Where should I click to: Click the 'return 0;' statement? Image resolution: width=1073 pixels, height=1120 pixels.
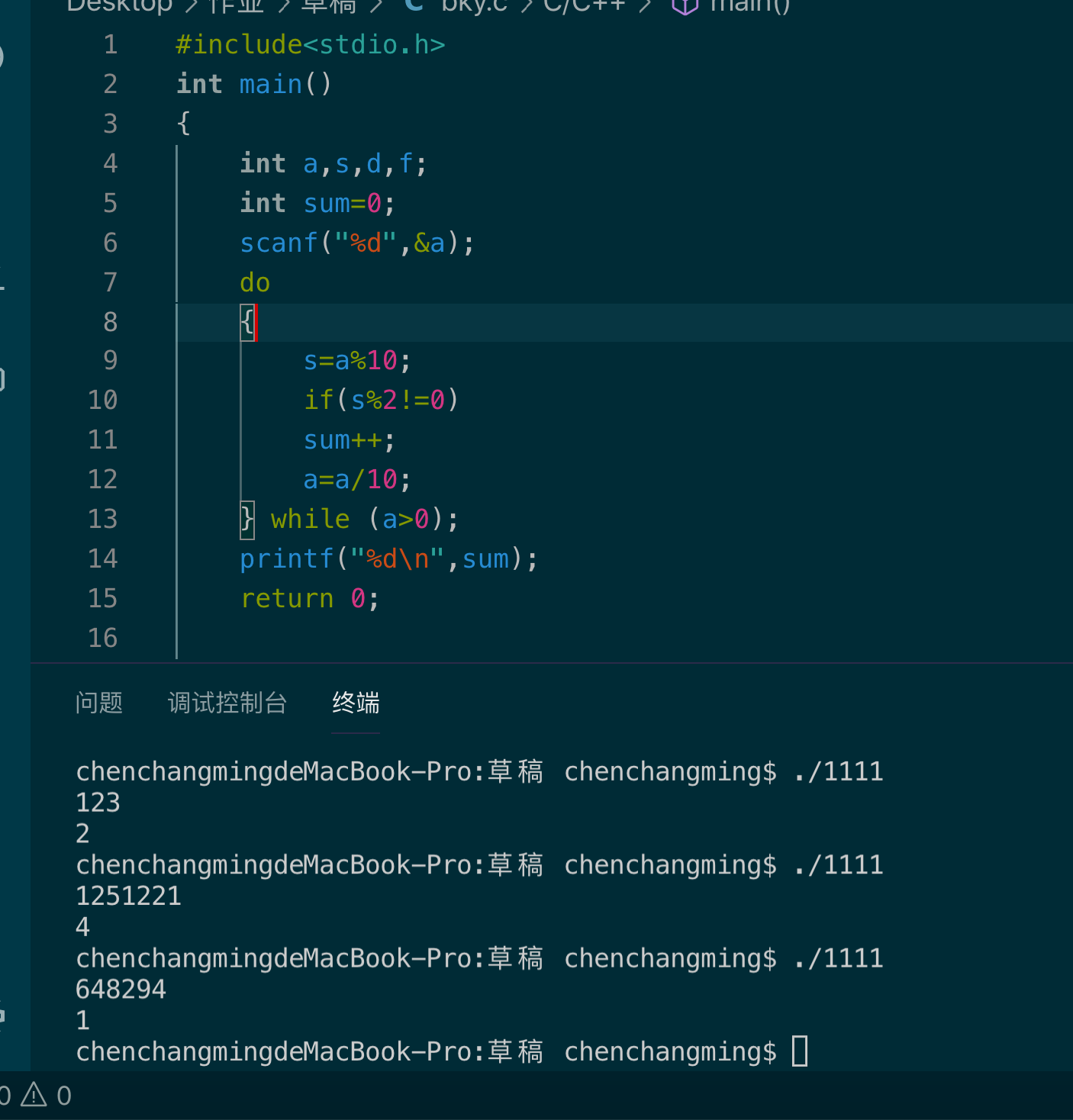[310, 598]
